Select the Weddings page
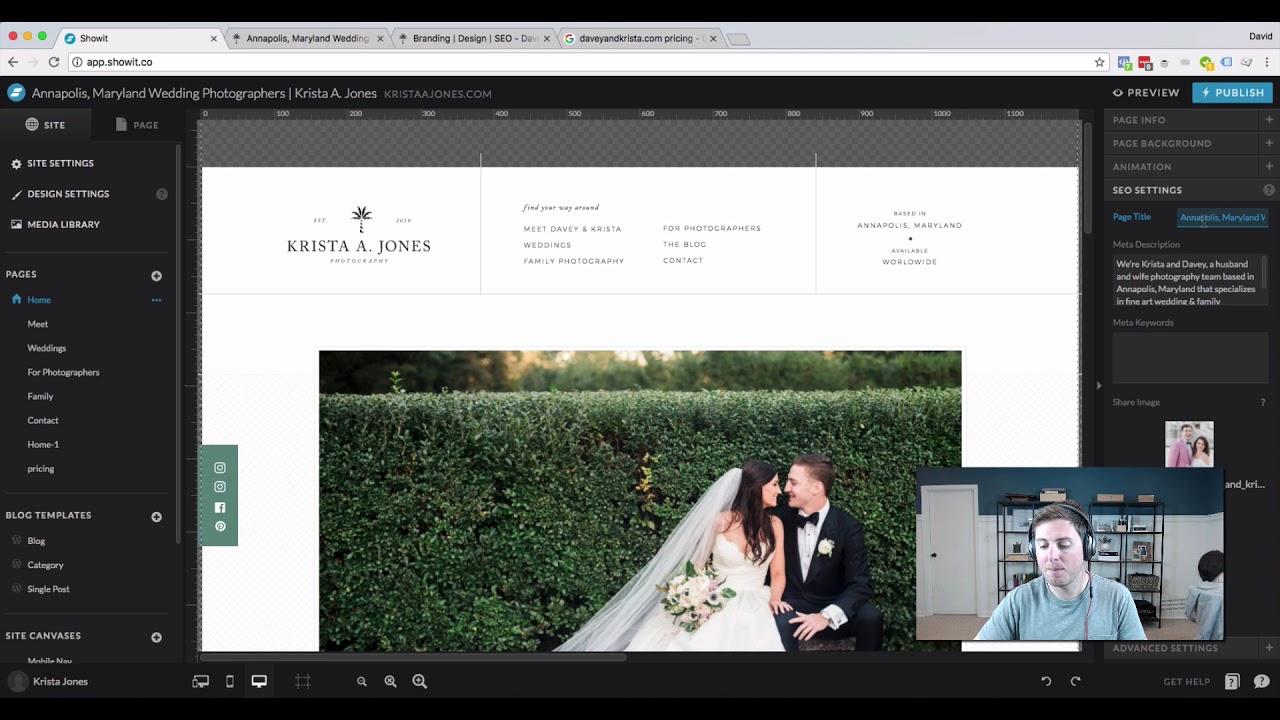The height and width of the screenshot is (720, 1280). click(x=47, y=348)
